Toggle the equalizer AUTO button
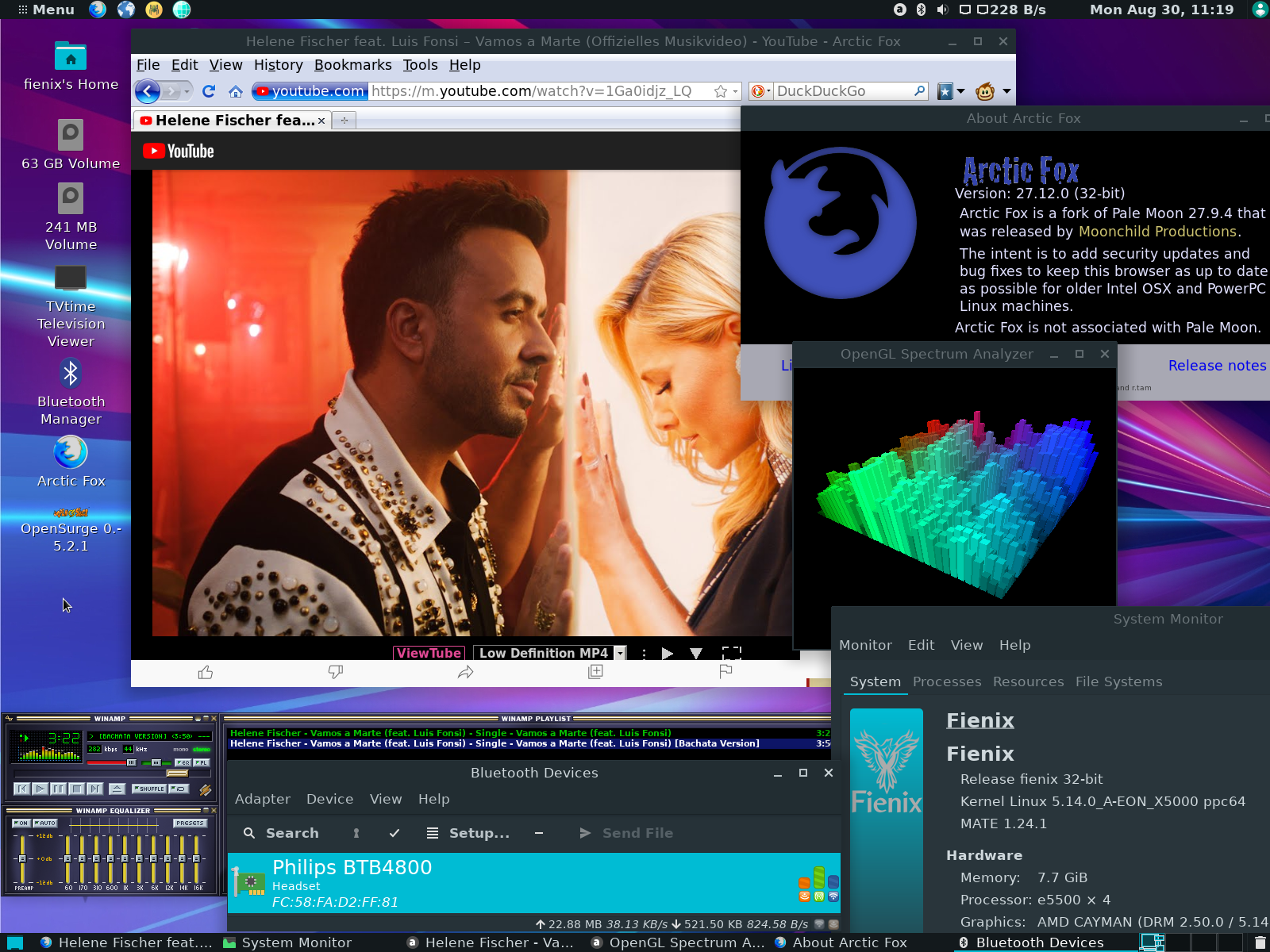The image size is (1270, 952). click(x=45, y=823)
